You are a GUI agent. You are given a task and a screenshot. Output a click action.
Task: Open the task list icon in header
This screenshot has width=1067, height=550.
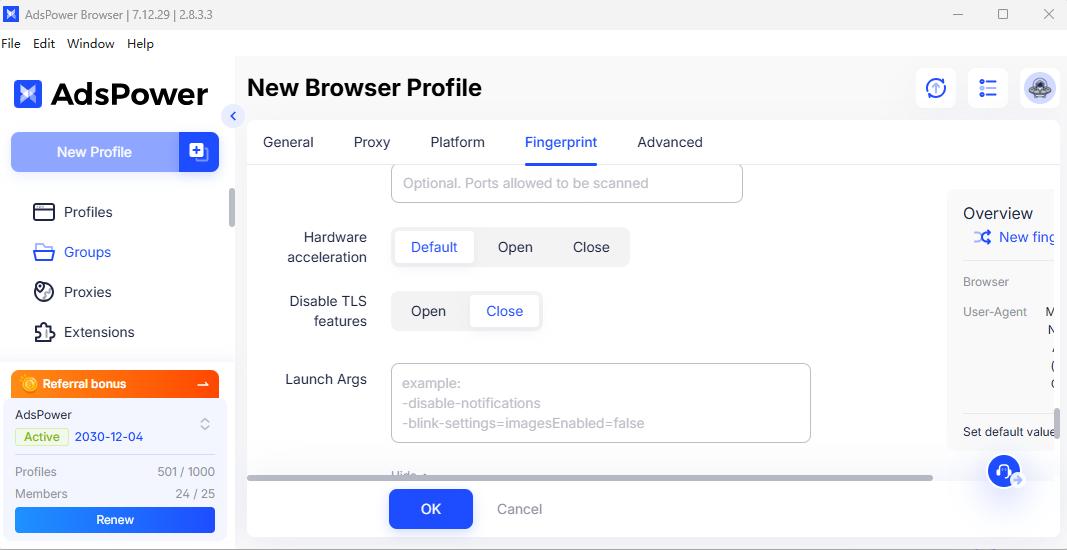point(988,88)
